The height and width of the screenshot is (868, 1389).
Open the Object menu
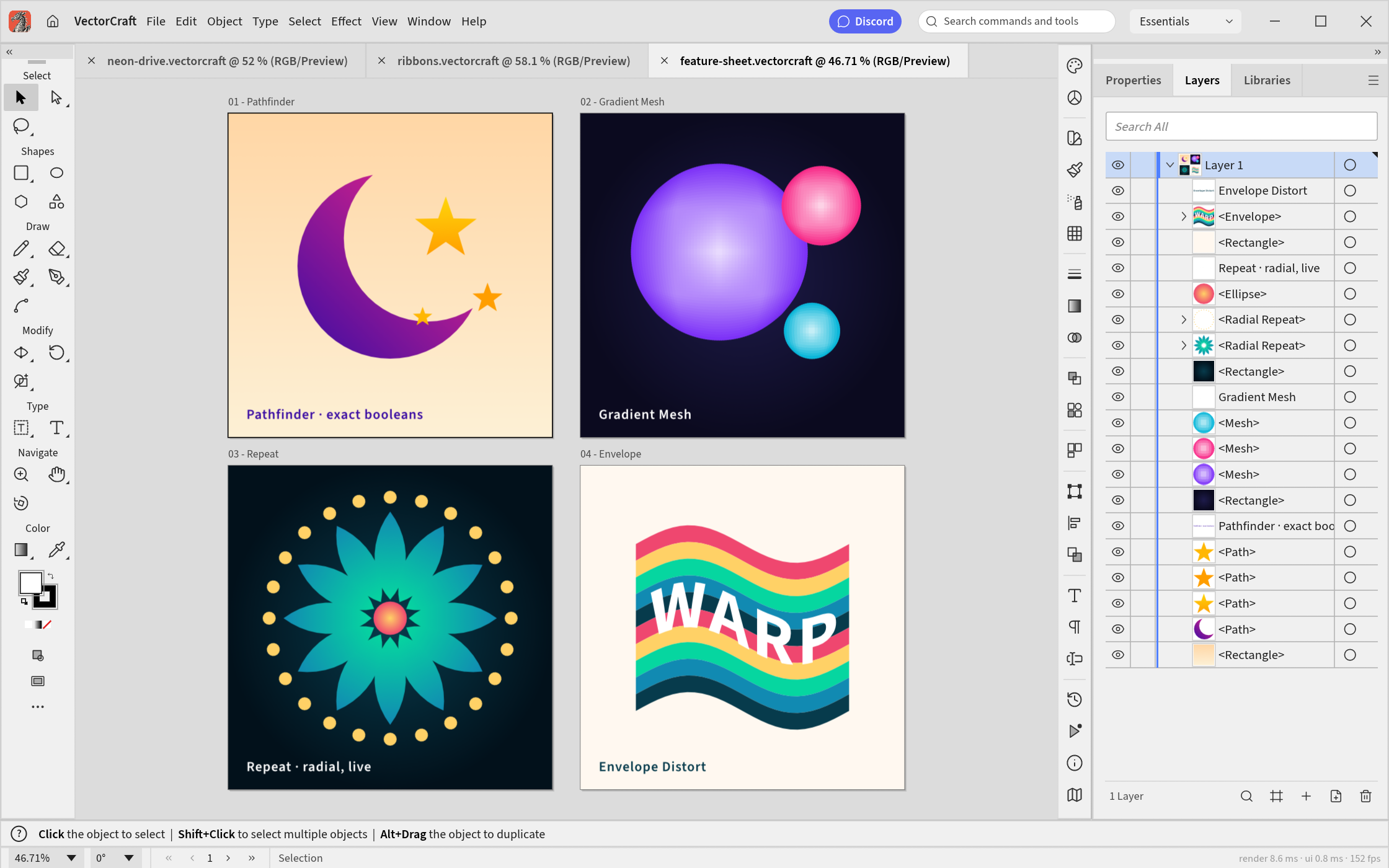coord(224,21)
